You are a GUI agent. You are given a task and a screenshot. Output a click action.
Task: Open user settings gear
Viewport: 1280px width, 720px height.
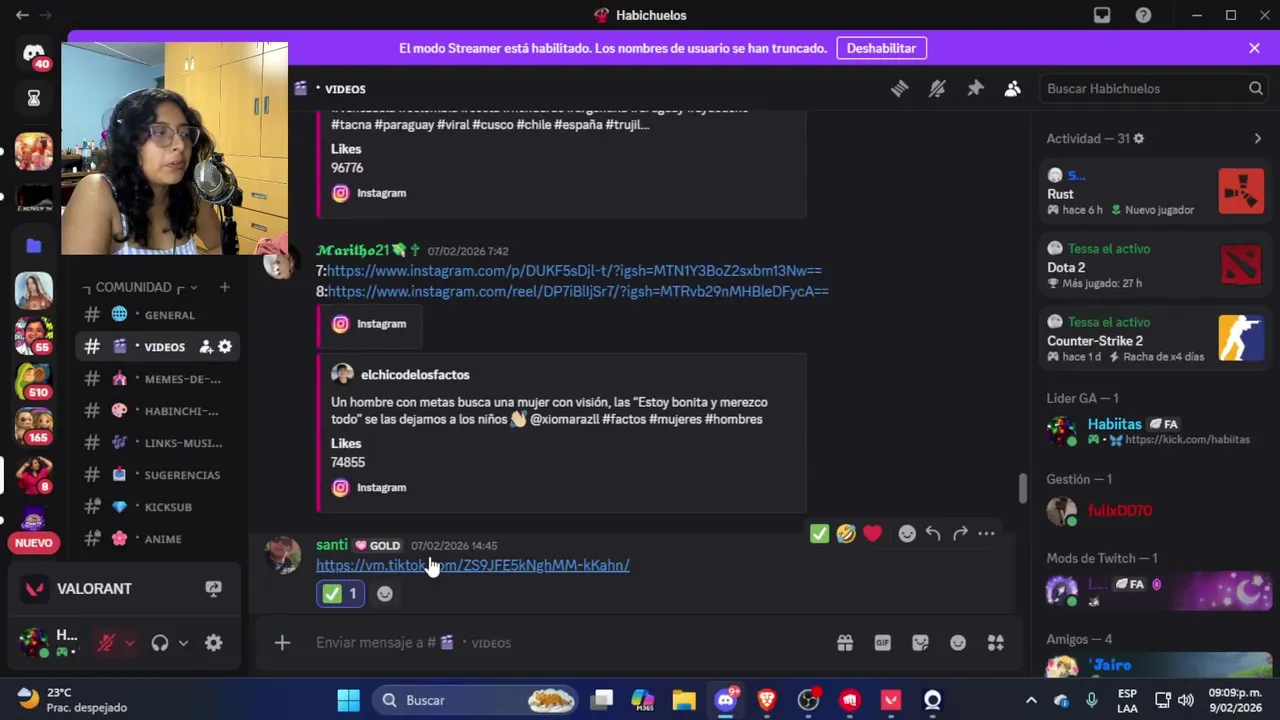(x=213, y=643)
